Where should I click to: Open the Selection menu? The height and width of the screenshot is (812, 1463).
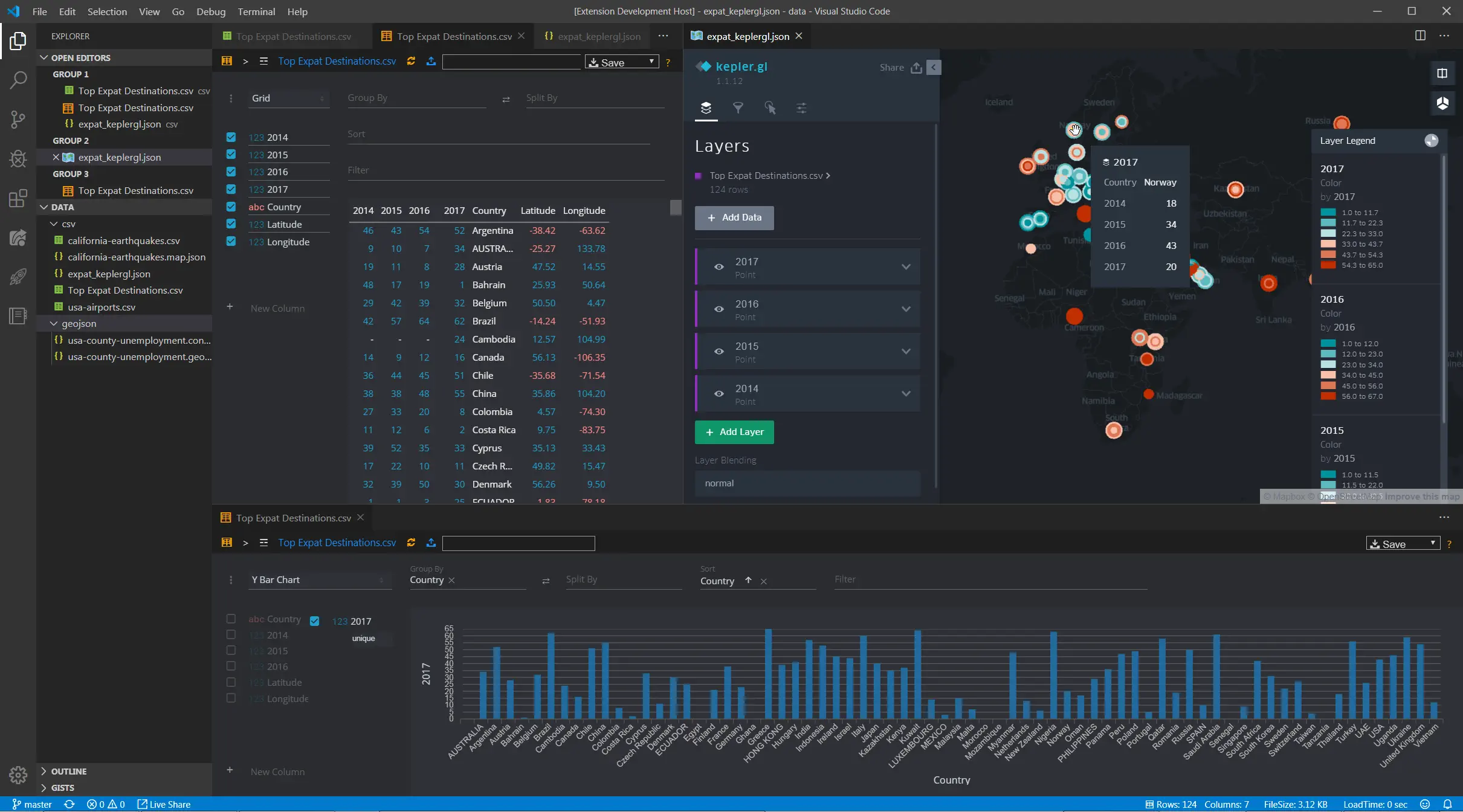107,11
